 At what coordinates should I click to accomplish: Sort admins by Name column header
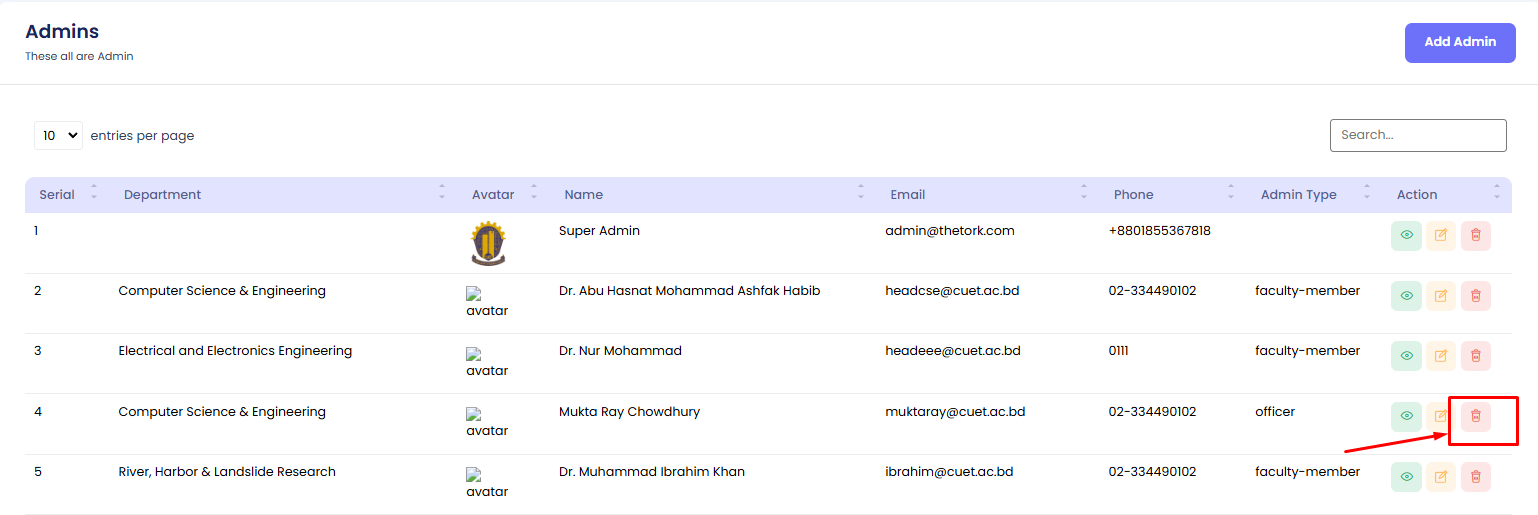point(583,195)
